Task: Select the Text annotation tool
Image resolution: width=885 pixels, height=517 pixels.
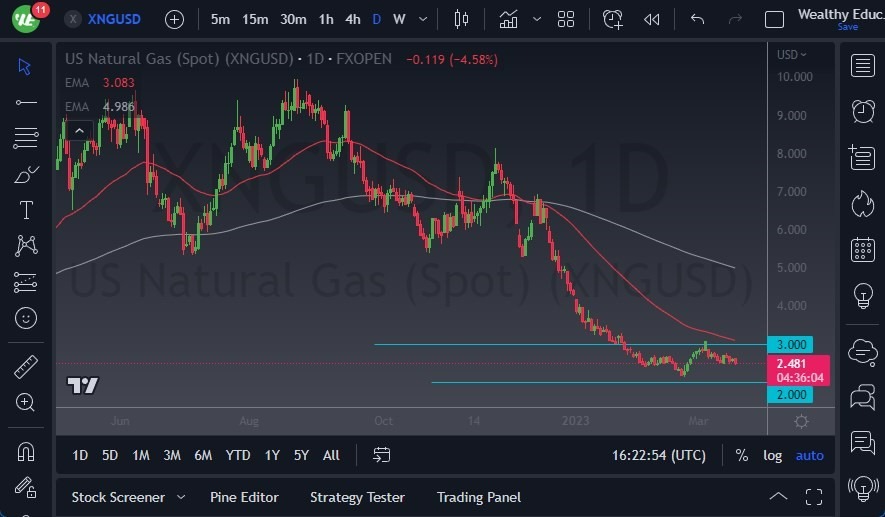Action: [x=26, y=210]
